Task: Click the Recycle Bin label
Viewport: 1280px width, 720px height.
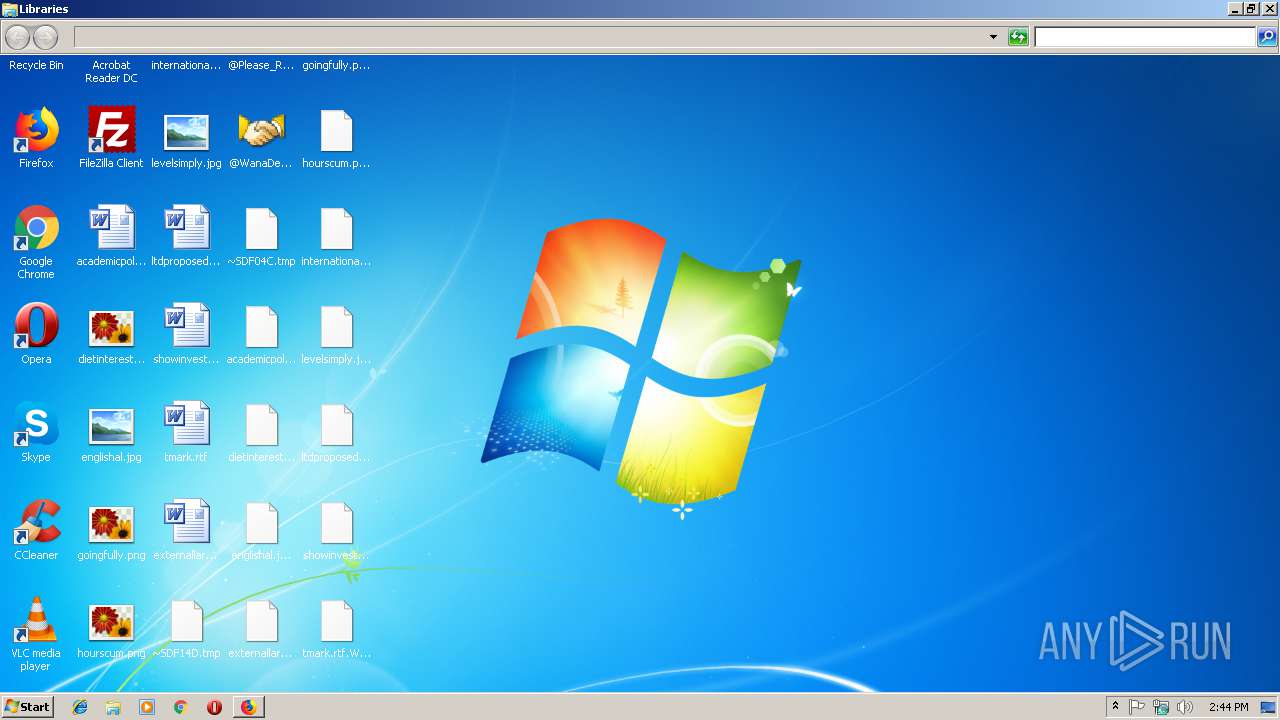Action: (36, 65)
